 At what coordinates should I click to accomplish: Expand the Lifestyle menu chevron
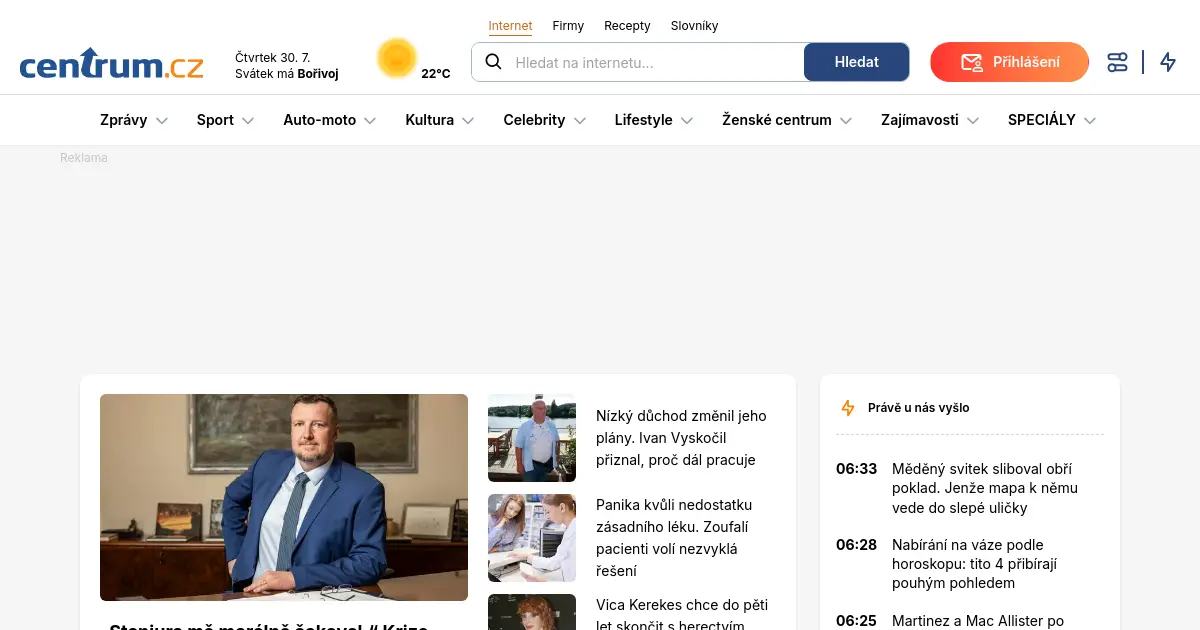687,121
